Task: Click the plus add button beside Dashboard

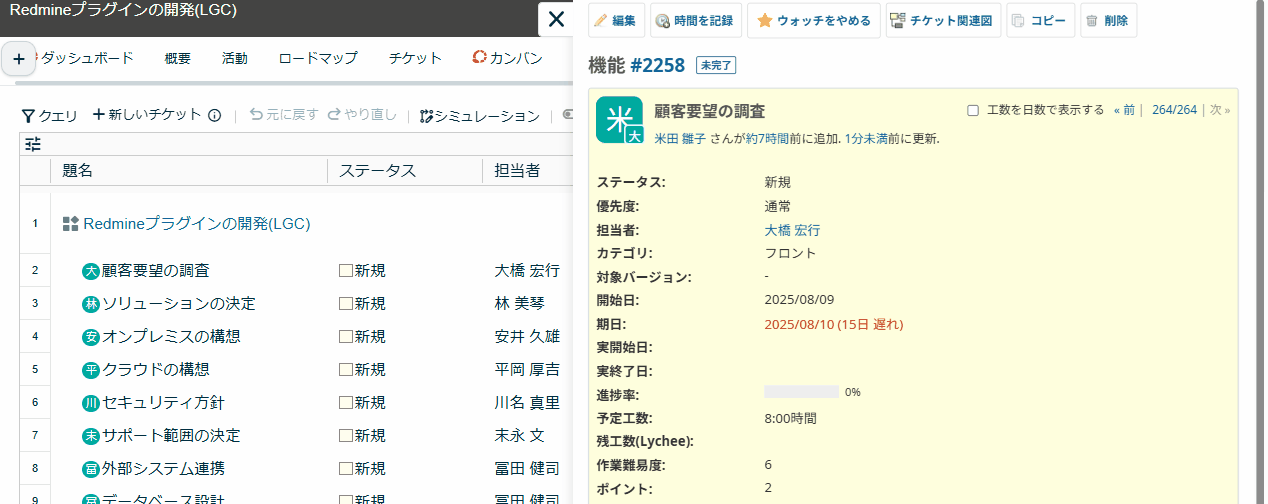Action: coord(18,59)
